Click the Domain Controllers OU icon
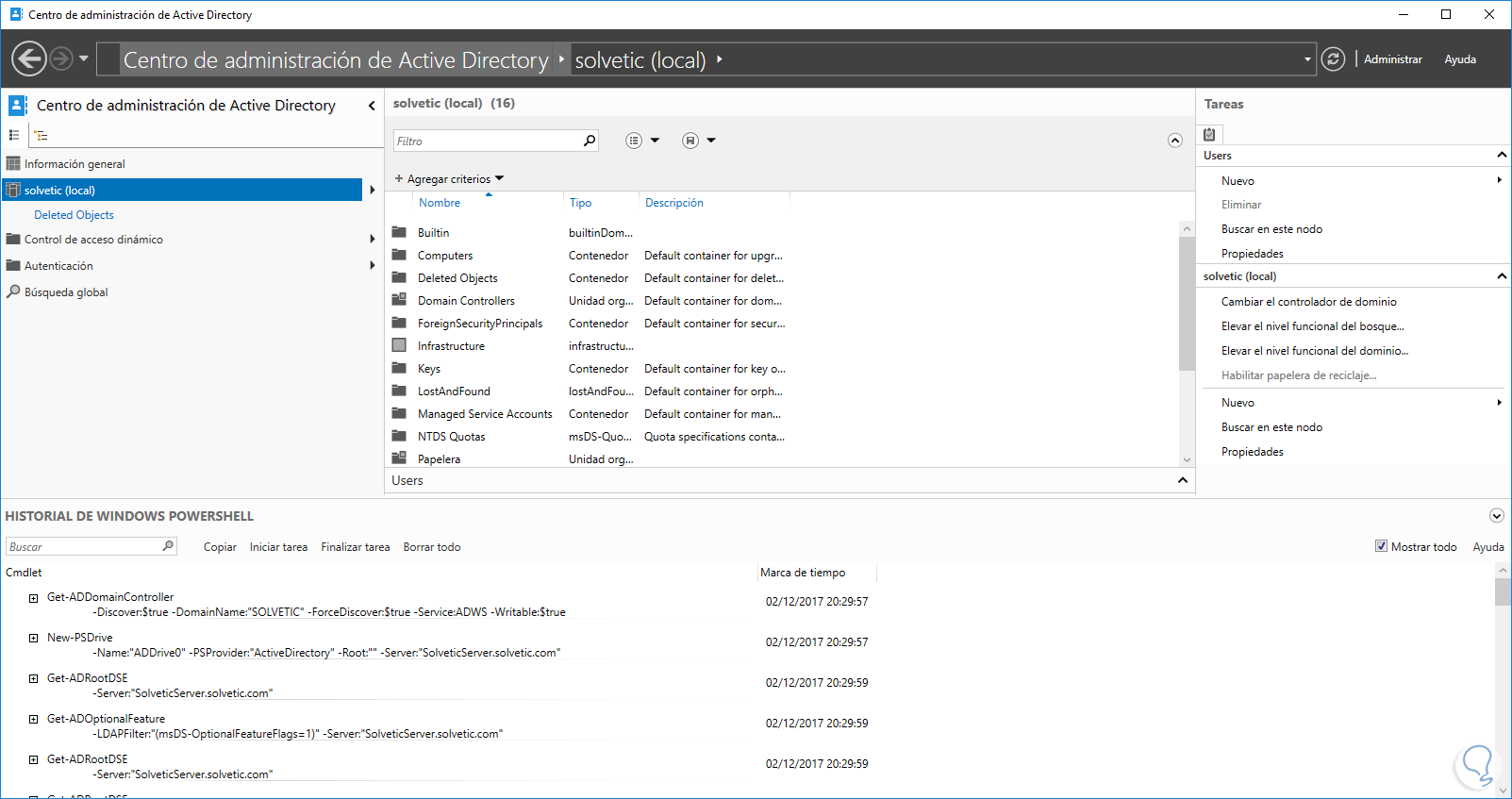The width and height of the screenshot is (1512, 799). 399,300
